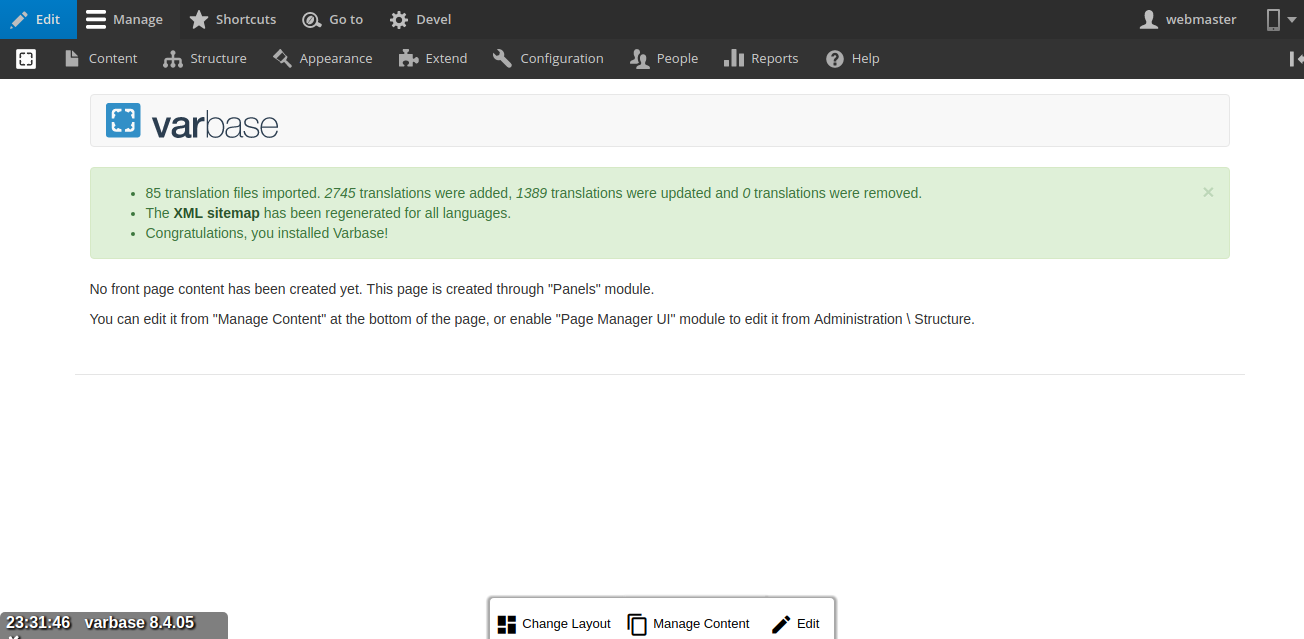
Task: Click the Varbase home icon in admin bar
Action: [x=26, y=59]
